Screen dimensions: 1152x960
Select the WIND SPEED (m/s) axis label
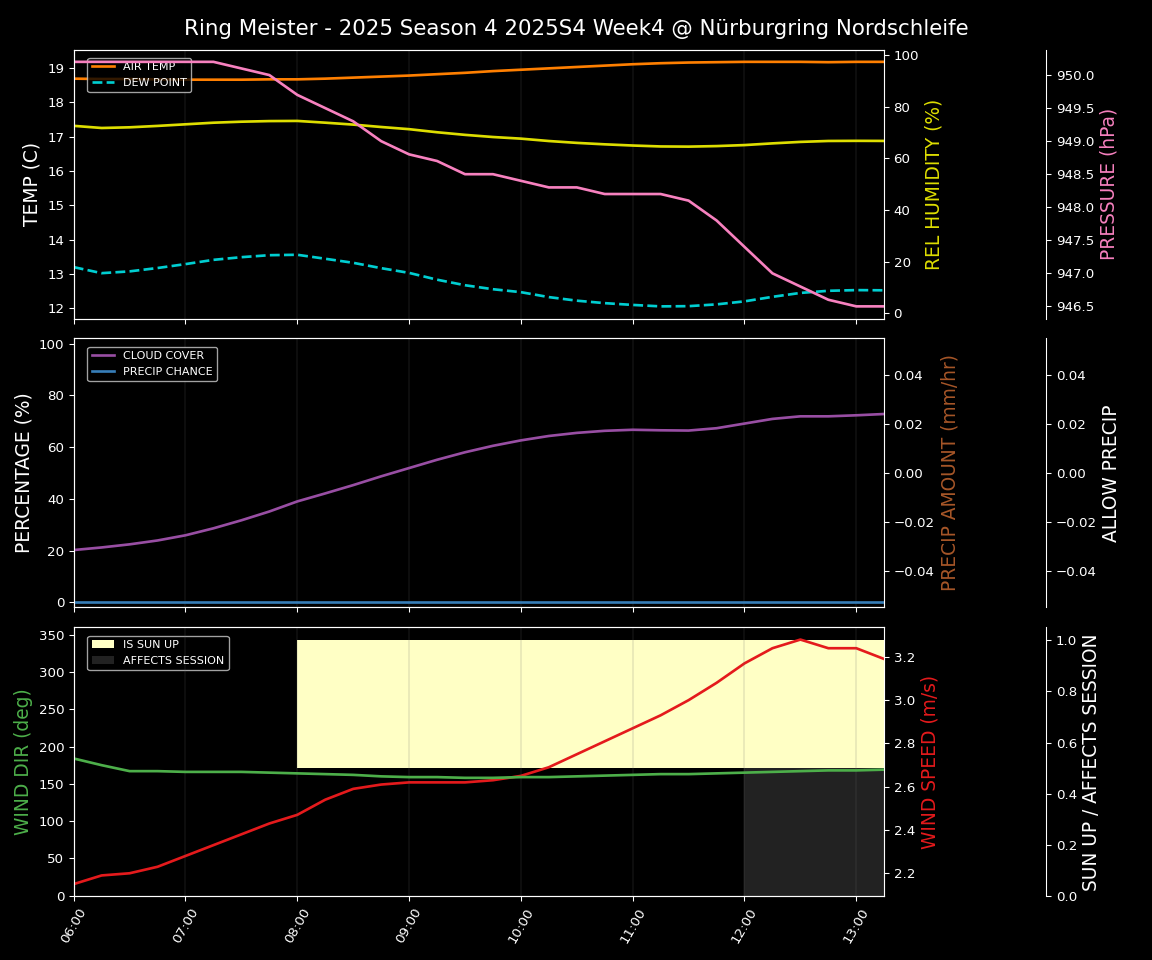(929, 762)
